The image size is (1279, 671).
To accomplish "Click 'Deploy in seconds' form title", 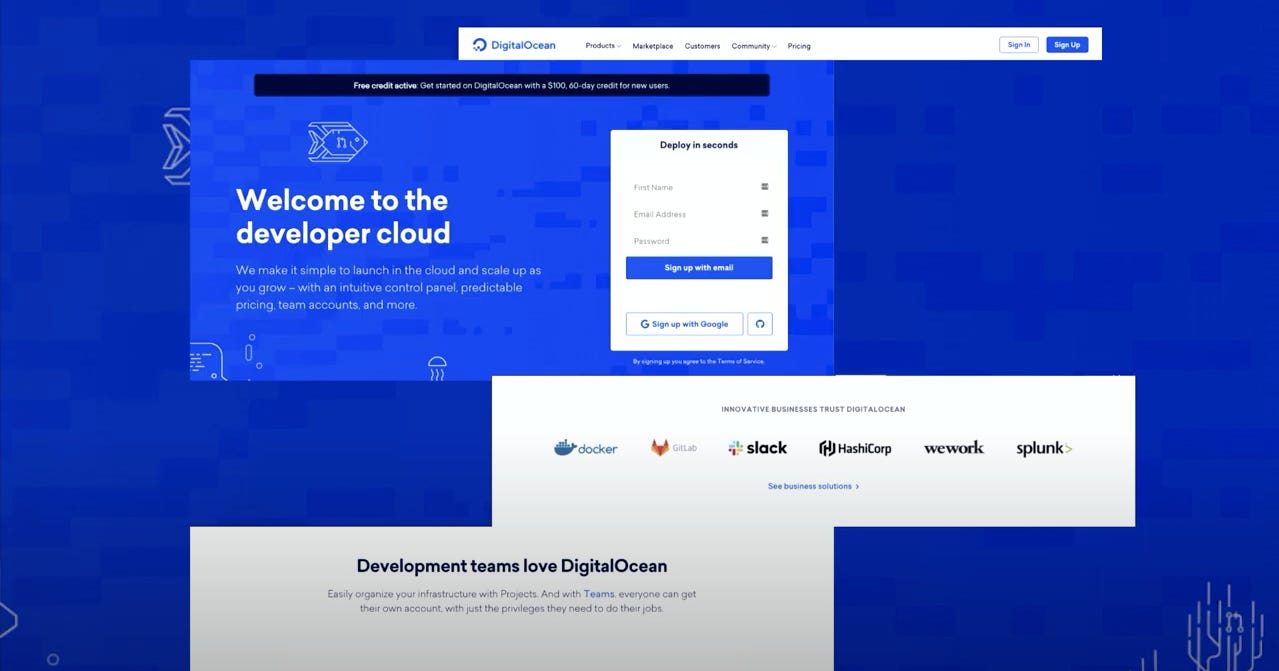I will 699,145.
